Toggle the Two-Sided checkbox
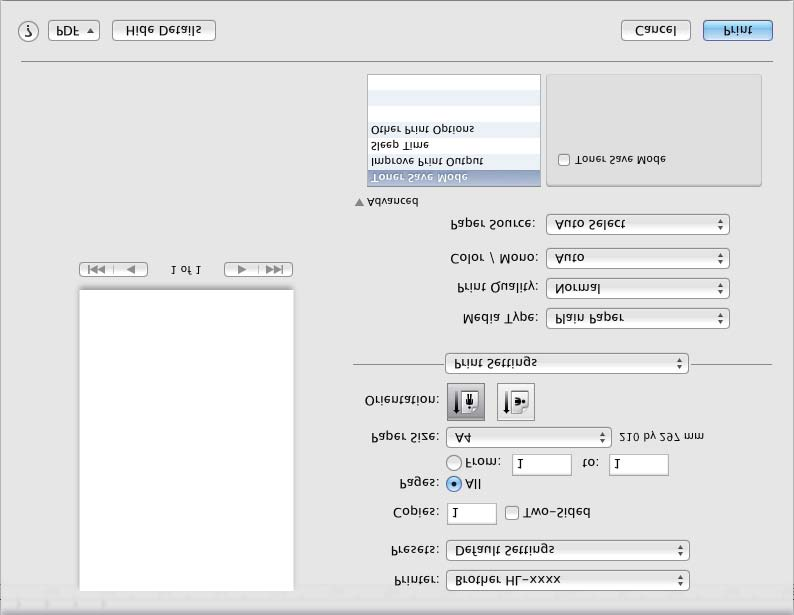This screenshot has height=615, width=794. click(512, 513)
